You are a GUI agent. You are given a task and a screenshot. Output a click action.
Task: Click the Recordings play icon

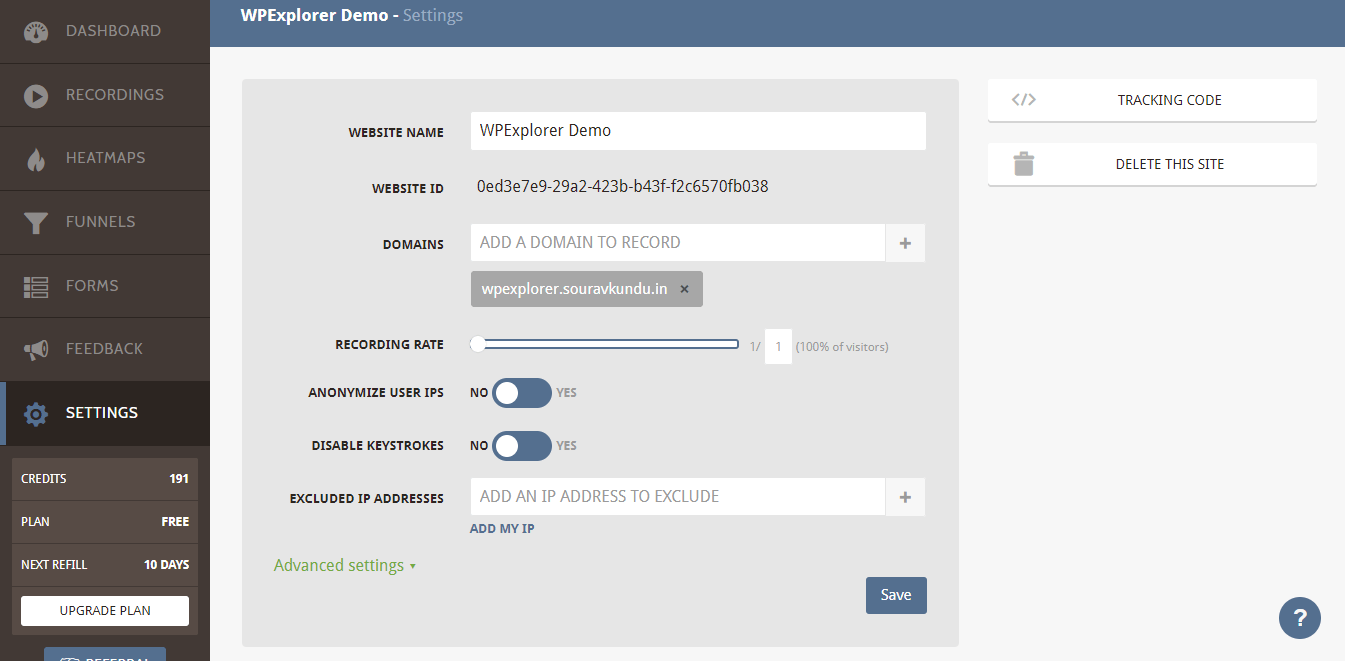click(36, 96)
